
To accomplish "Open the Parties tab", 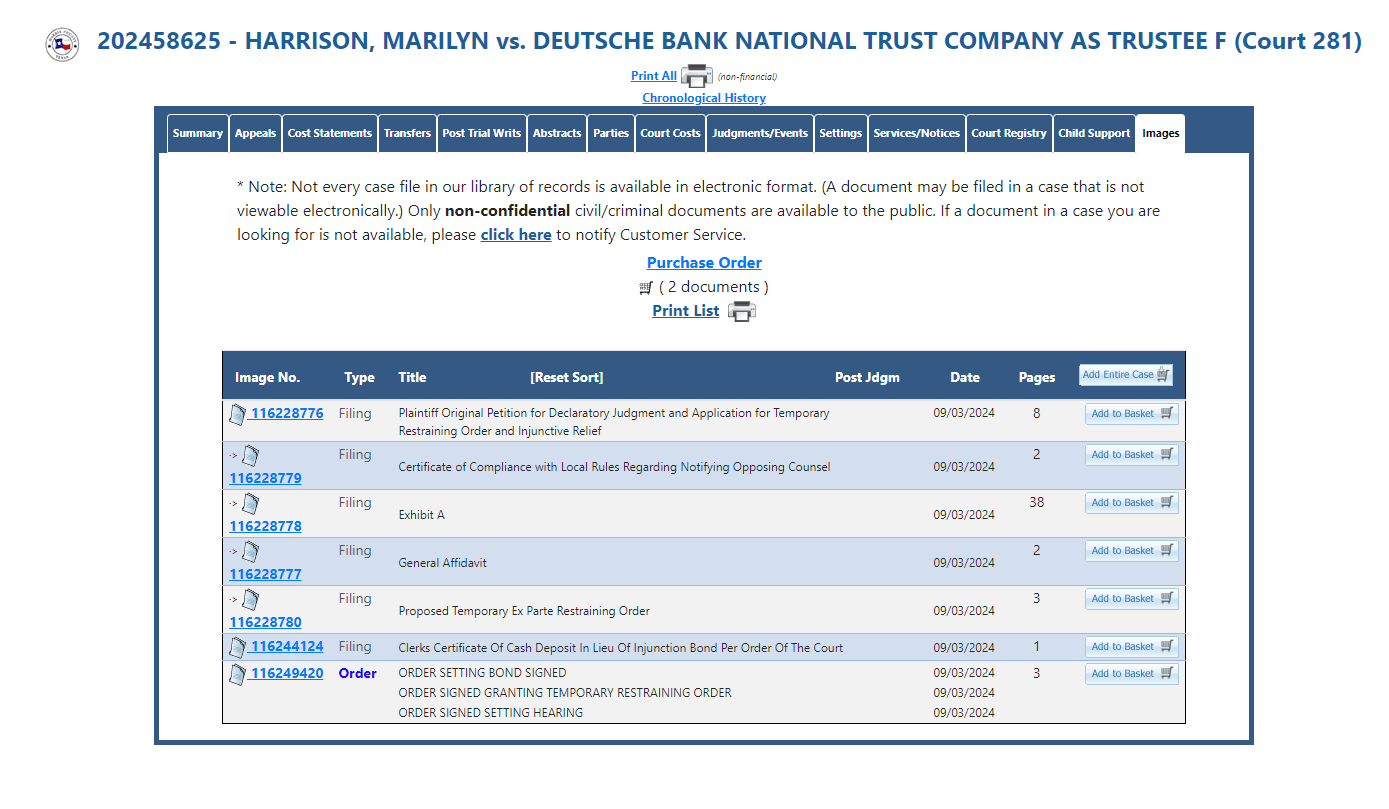I will pos(611,134).
